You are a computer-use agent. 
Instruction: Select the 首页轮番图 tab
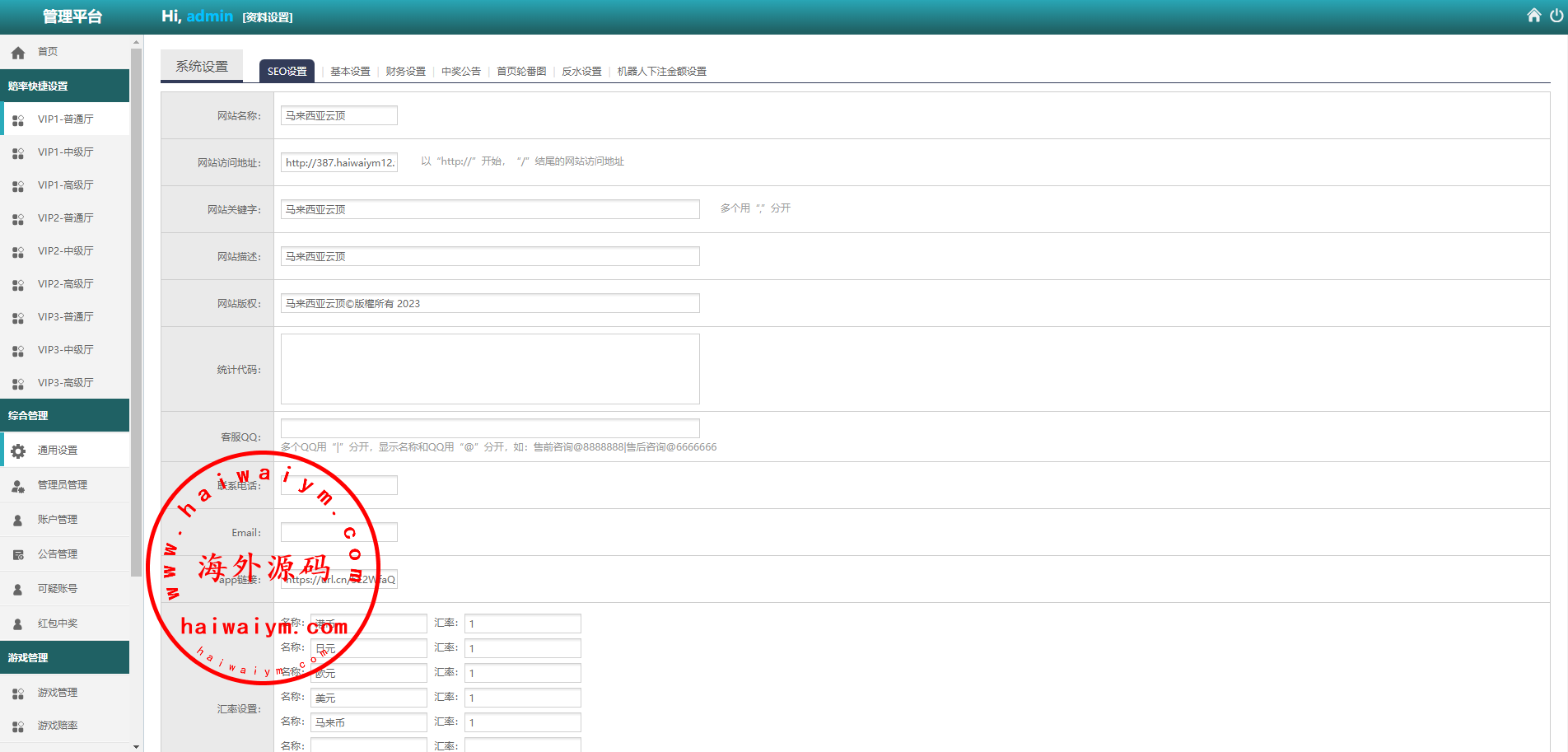[x=520, y=72]
